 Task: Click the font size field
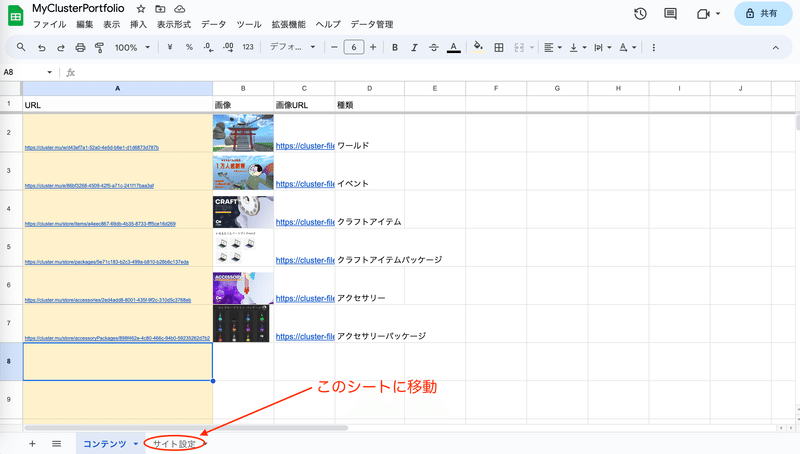[354, 47]
